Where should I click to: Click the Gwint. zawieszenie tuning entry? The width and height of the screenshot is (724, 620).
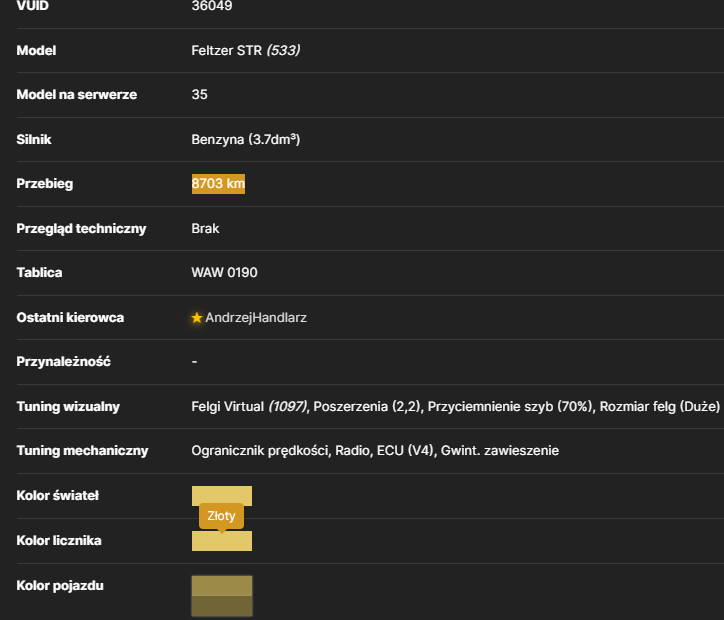(500, 451)
